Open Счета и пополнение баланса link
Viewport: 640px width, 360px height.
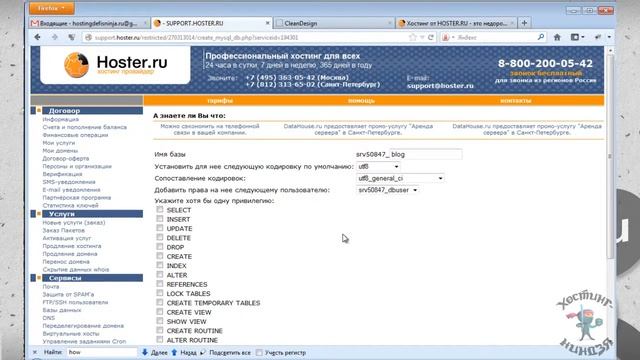click(84, 127)
